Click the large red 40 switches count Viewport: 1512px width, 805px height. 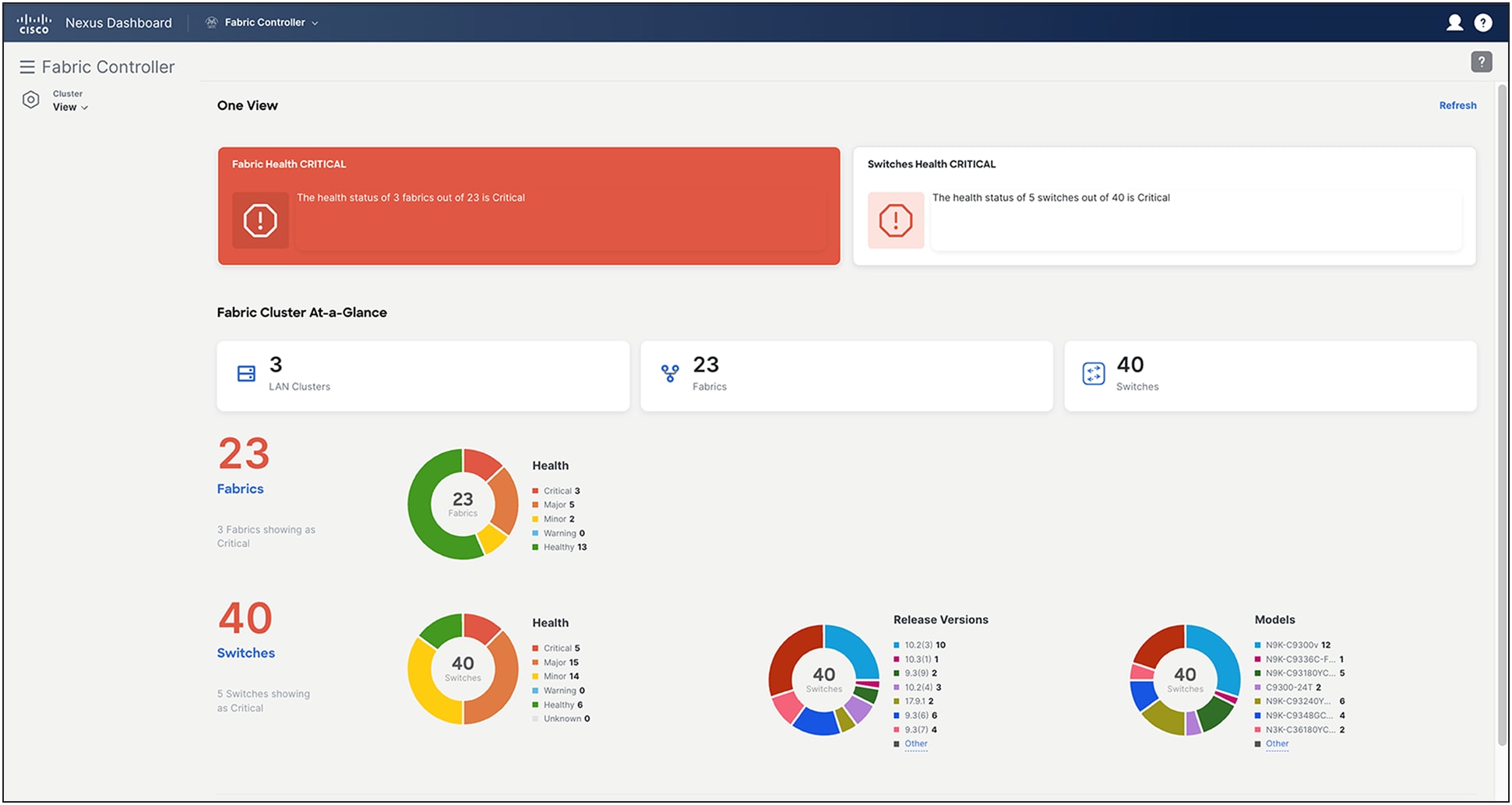[x=245, y=618]
